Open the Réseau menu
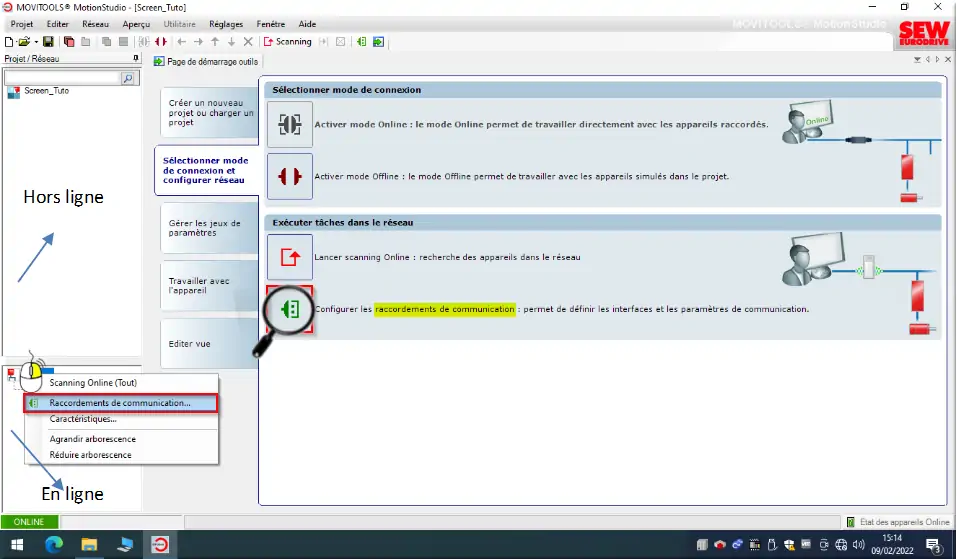Viewport: 957px width, 559px height. click(x=95, y=24)
